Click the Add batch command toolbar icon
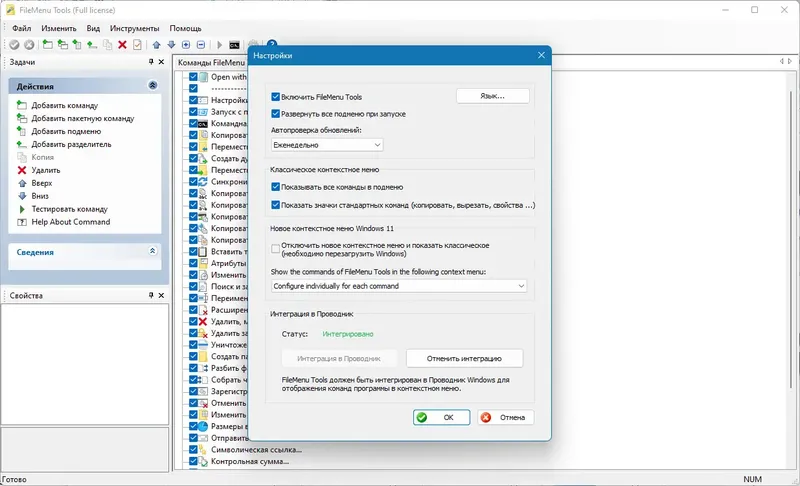Image resolution: width=800 pixels, height=486 pixels. tap(62, 45)
